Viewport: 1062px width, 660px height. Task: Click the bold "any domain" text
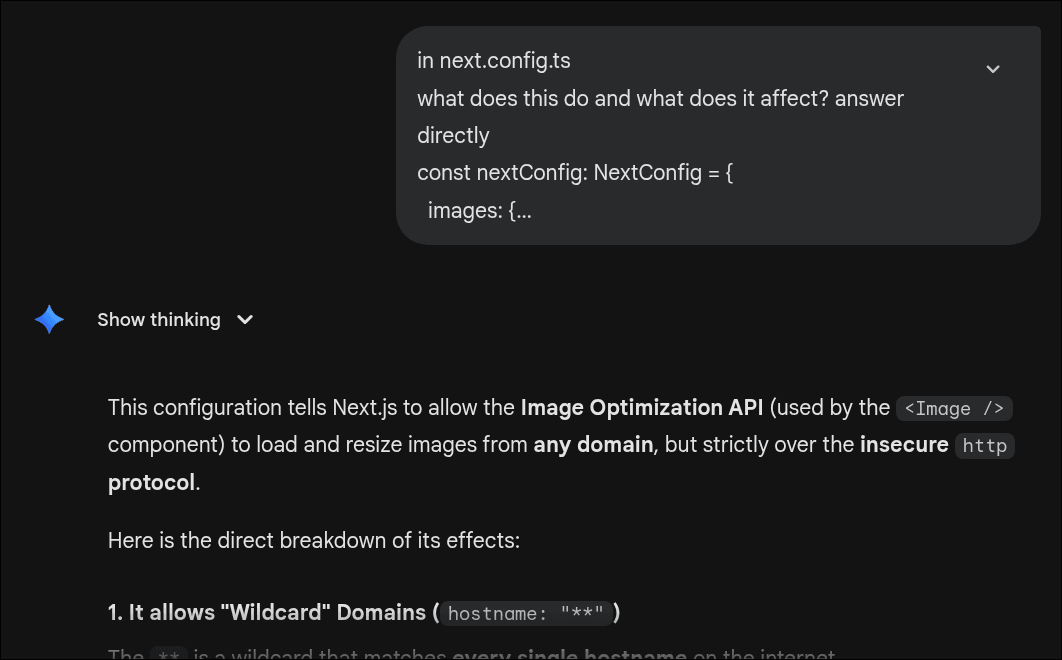click(x=593, y=445)
